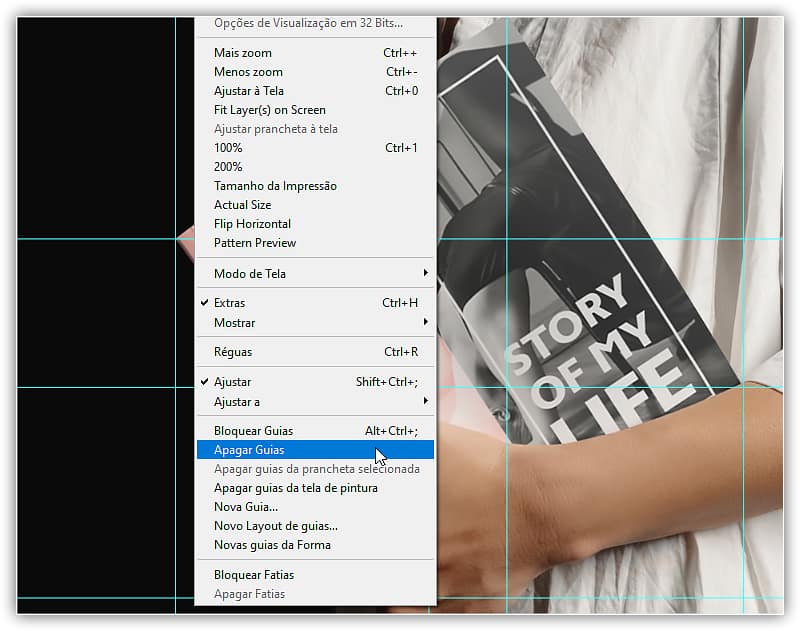
Task: Select Actual Size option
Action: pyautogui.click(x=315, y=205)
